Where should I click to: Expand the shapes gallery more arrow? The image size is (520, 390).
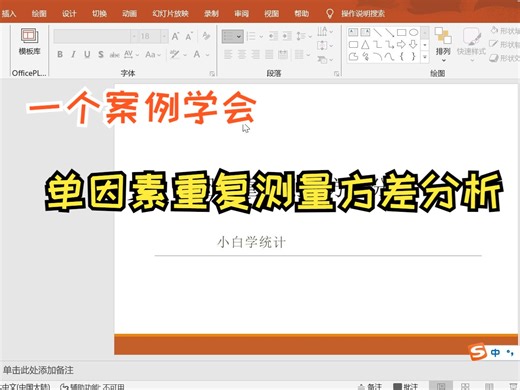[425, 57]
